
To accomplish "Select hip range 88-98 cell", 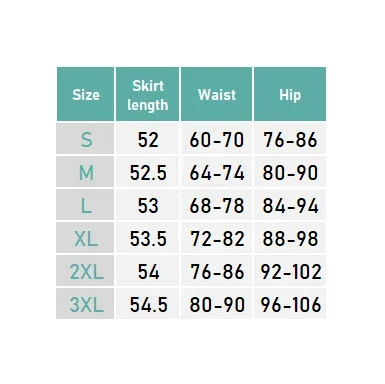I will pyautogui.click(x=290, y=238).
